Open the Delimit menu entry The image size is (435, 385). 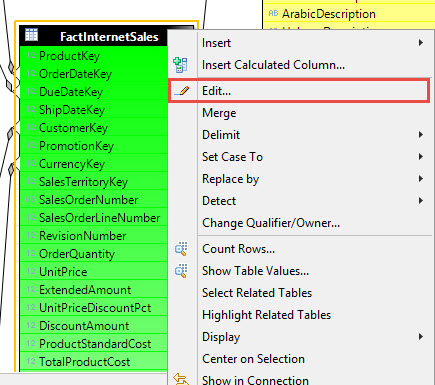point(300,135)
